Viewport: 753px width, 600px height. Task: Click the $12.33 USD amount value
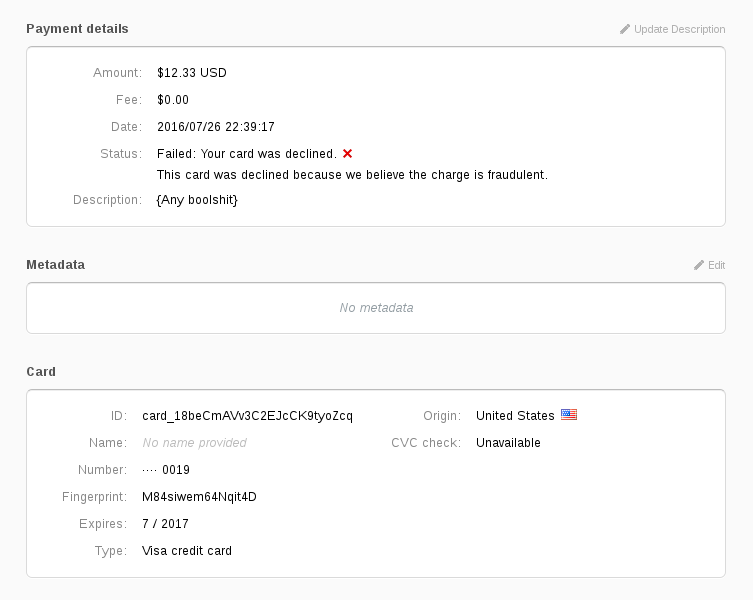[192, 73]
